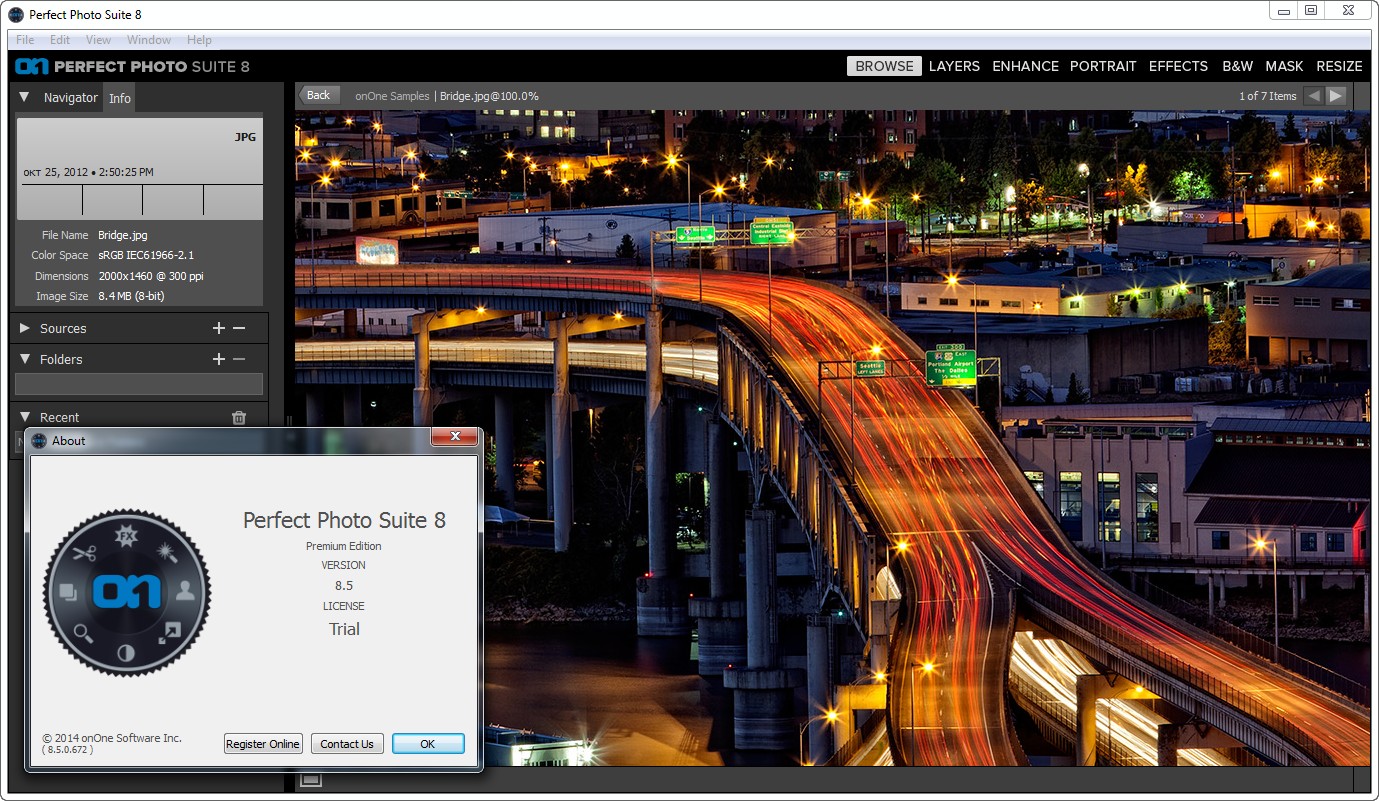Switch to the RESIZE module
Viewport: 1379px width, 801px height.
pyautogui.click(x=1339, y=66)
